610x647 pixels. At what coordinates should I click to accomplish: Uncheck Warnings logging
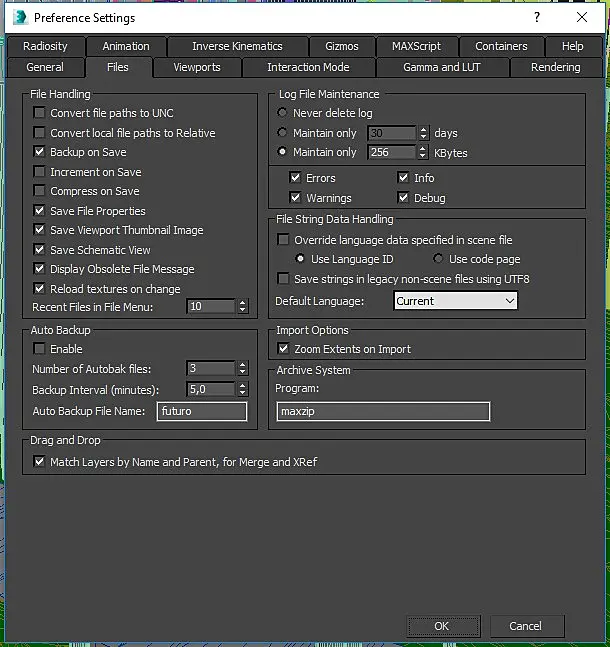(296, 198)
